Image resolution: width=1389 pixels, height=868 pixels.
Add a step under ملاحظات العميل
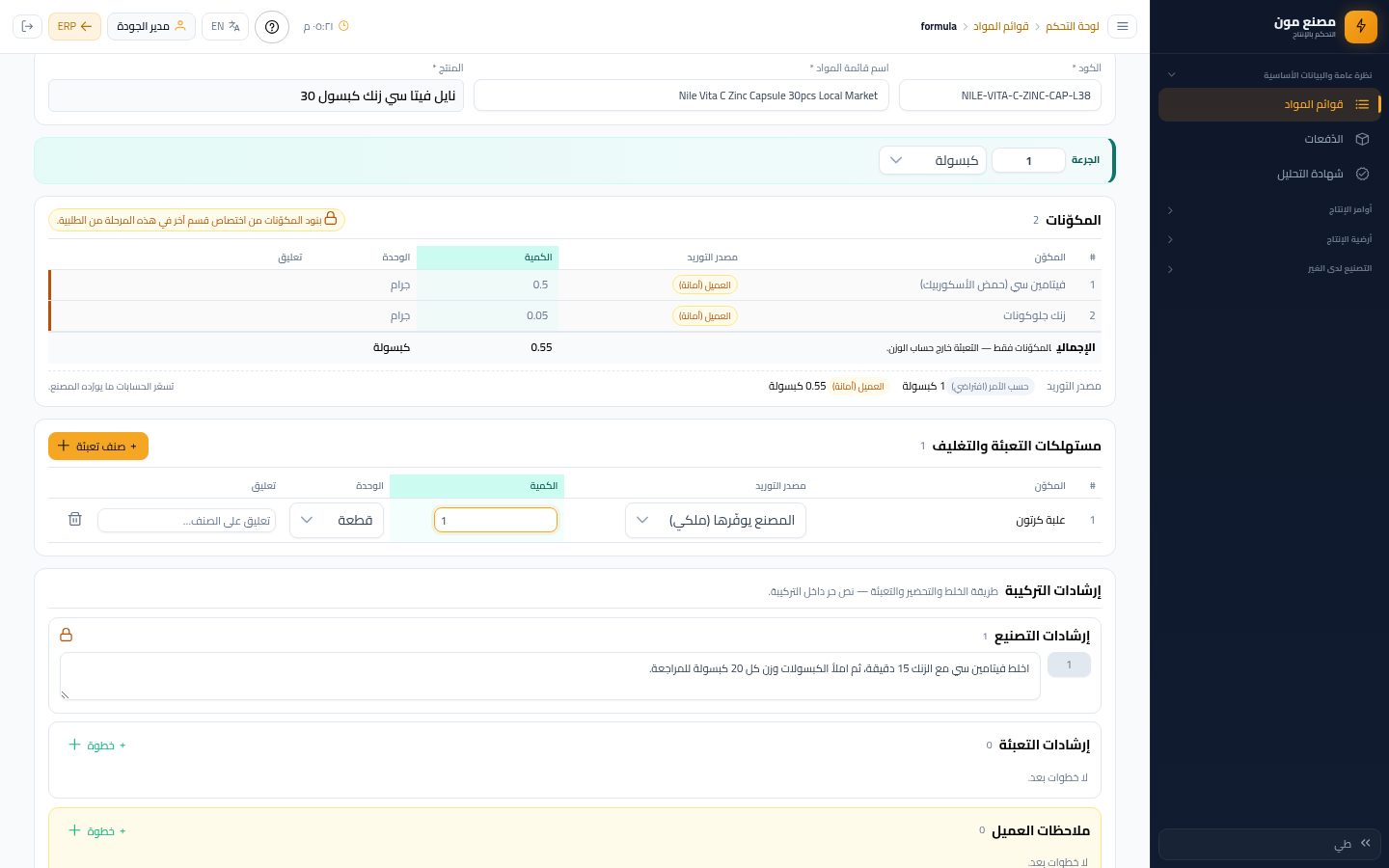click(97, 830)
